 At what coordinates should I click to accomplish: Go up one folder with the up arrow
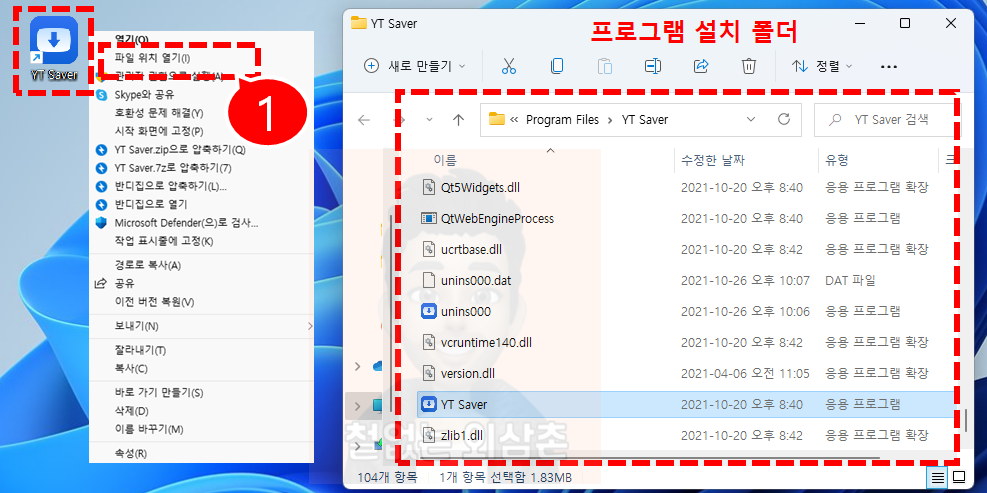pos(458,120)
